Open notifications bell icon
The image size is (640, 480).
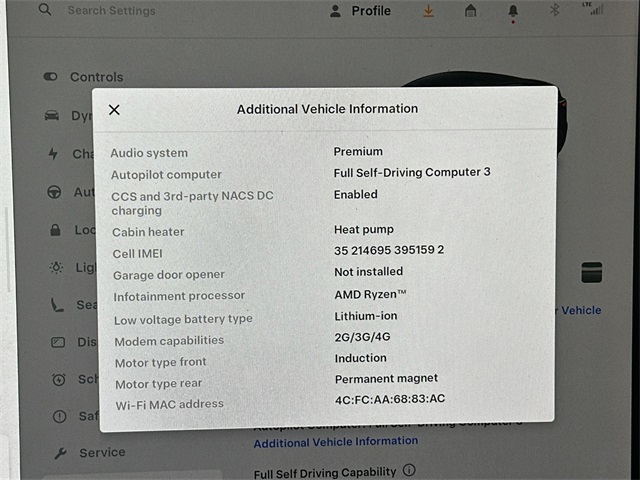pyautogui.click(x=513, y=12)
